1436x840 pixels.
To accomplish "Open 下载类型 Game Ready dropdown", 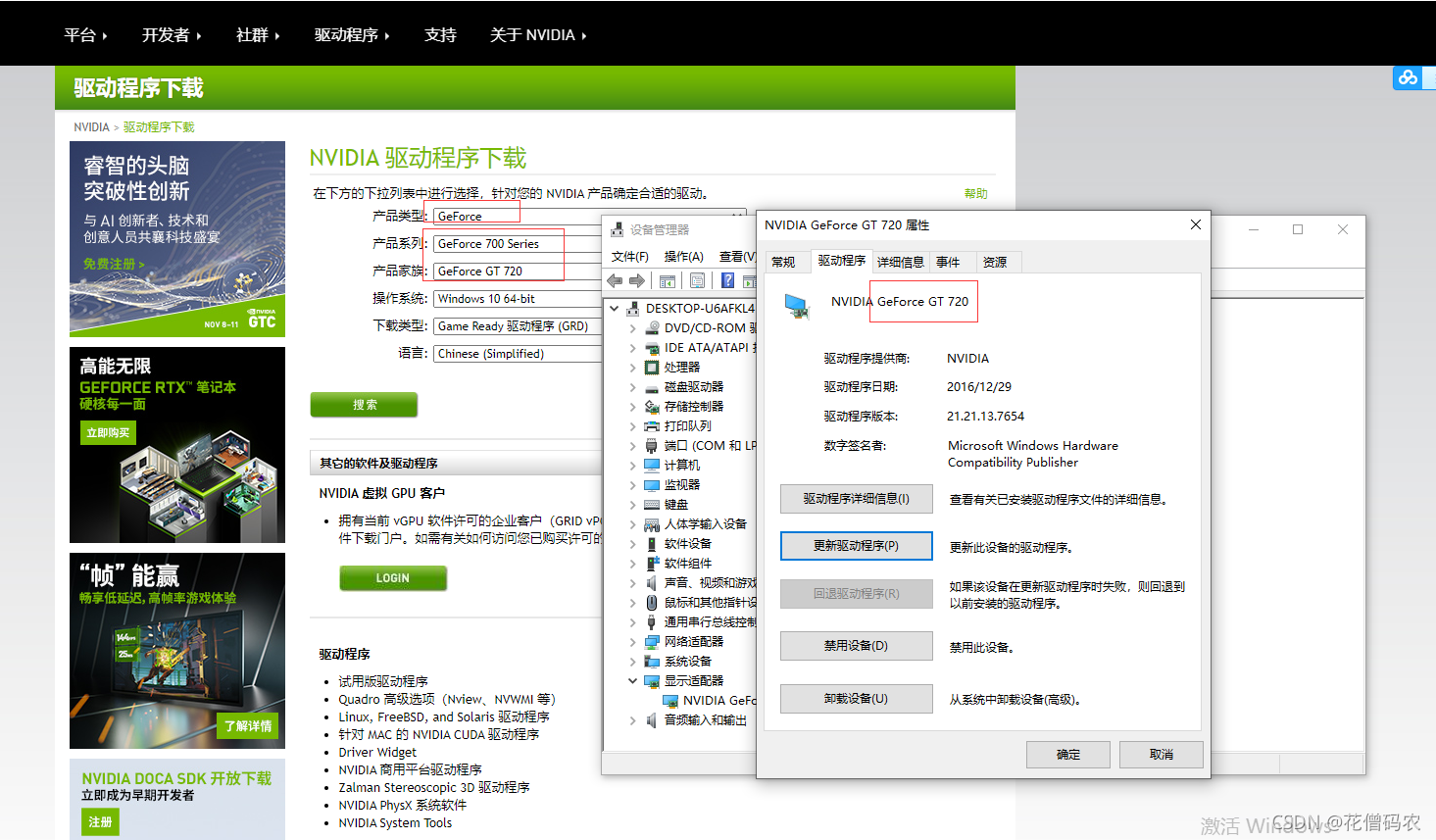I will [x=518, y=326].
